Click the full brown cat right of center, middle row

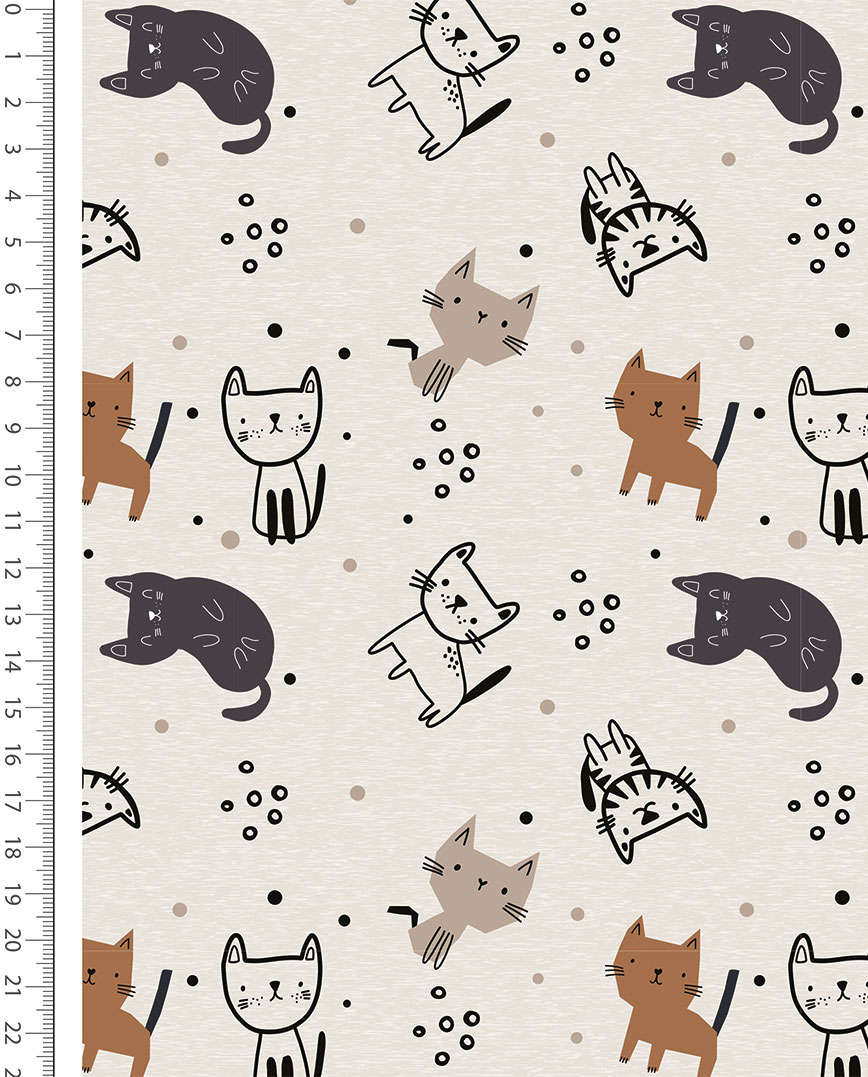[x=665, y=430]
